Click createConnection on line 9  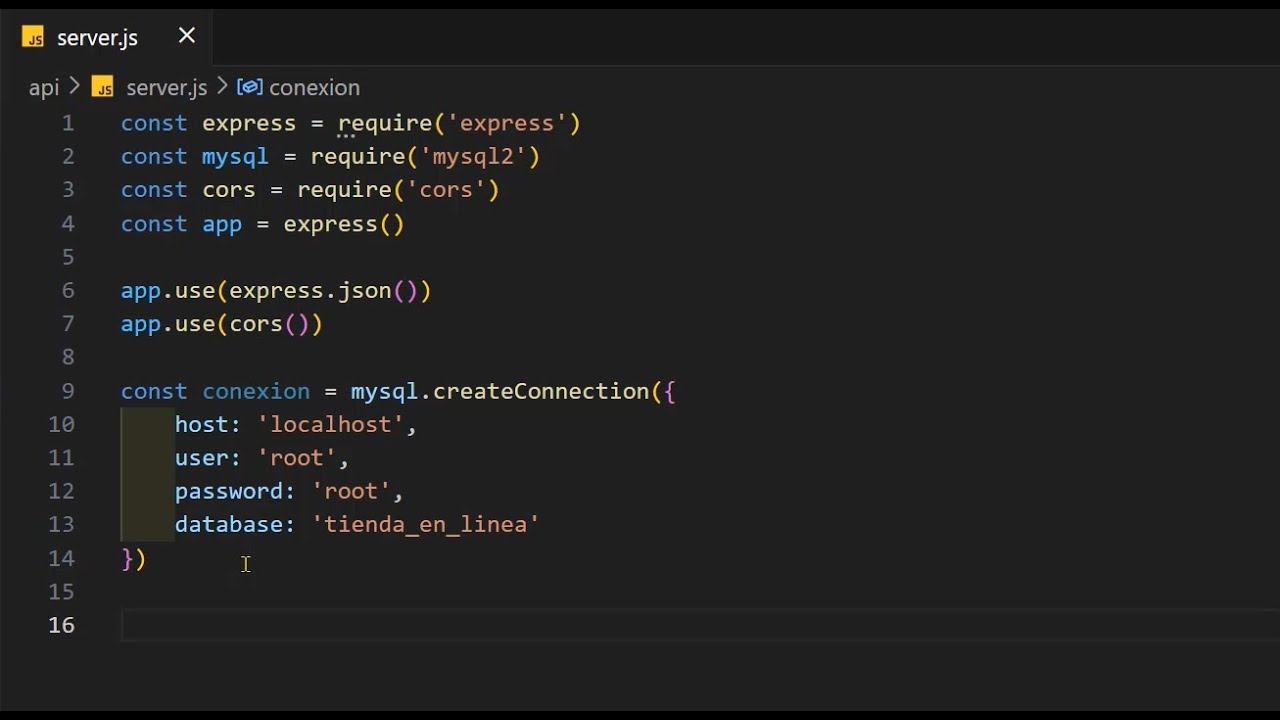tap(541, 391)
